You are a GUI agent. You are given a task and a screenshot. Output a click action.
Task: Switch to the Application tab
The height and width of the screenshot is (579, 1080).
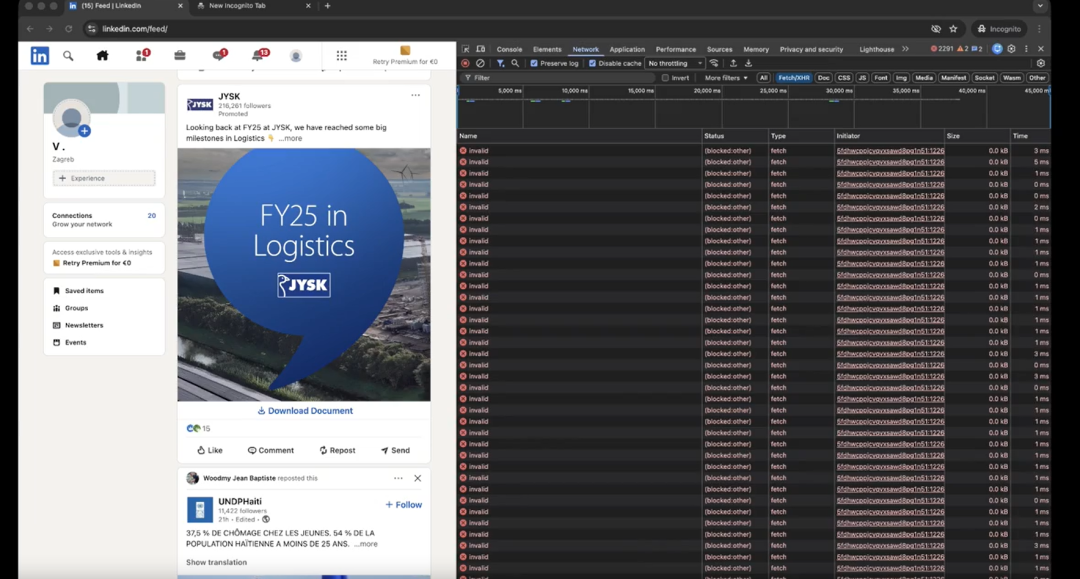627,49
